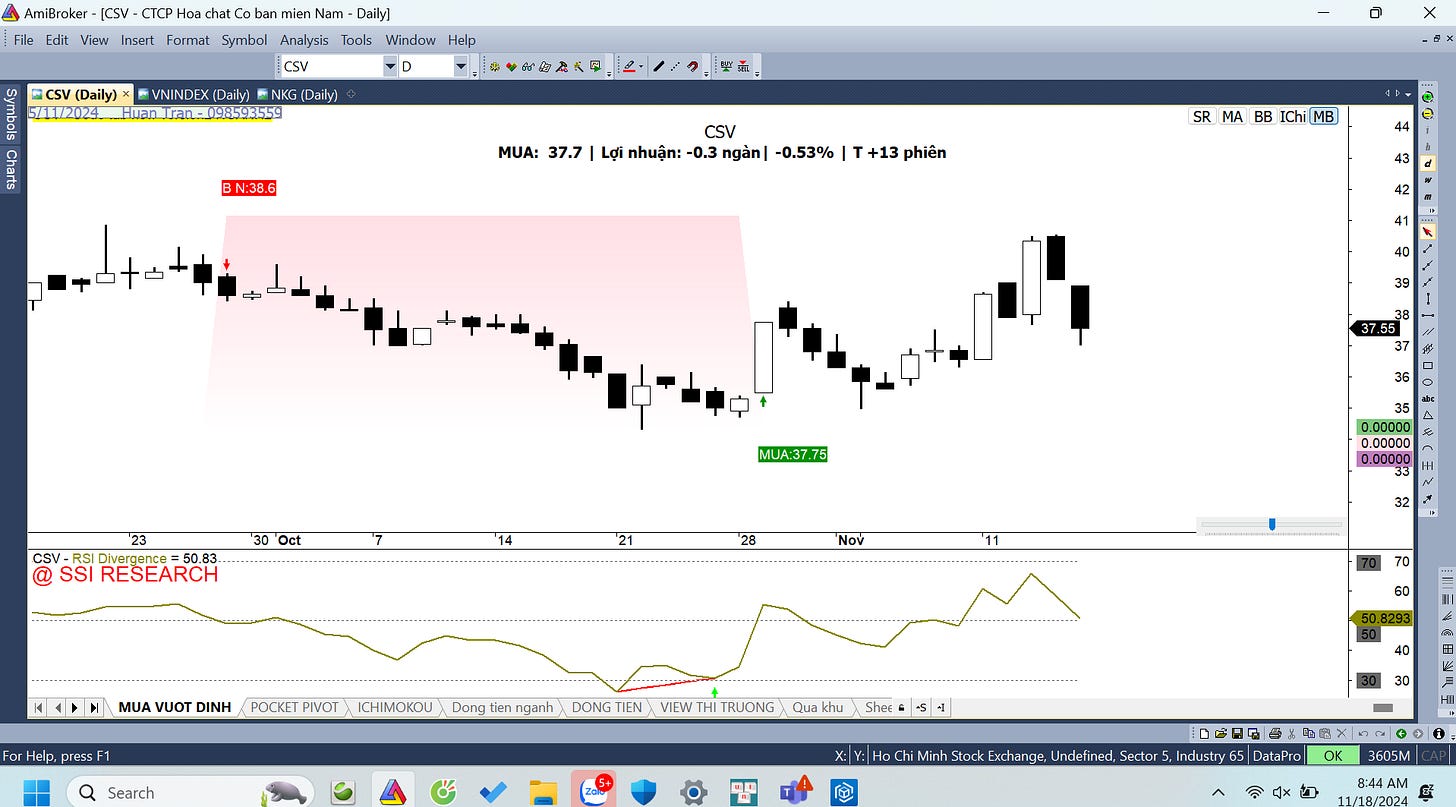Select the zig-zag line drawing tool
1456x807 pixels.
[1428, 481]
